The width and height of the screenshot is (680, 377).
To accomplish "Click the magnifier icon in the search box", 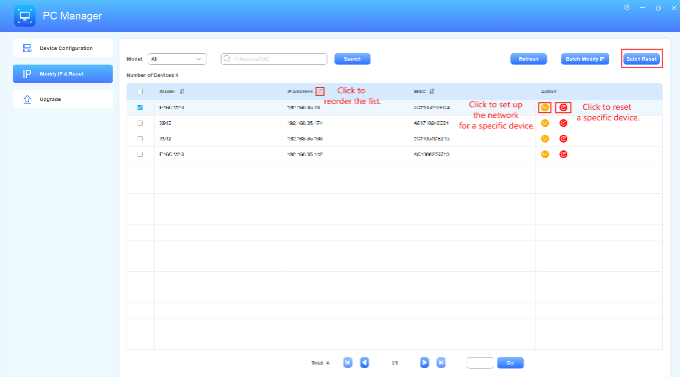I will point(226,59).
